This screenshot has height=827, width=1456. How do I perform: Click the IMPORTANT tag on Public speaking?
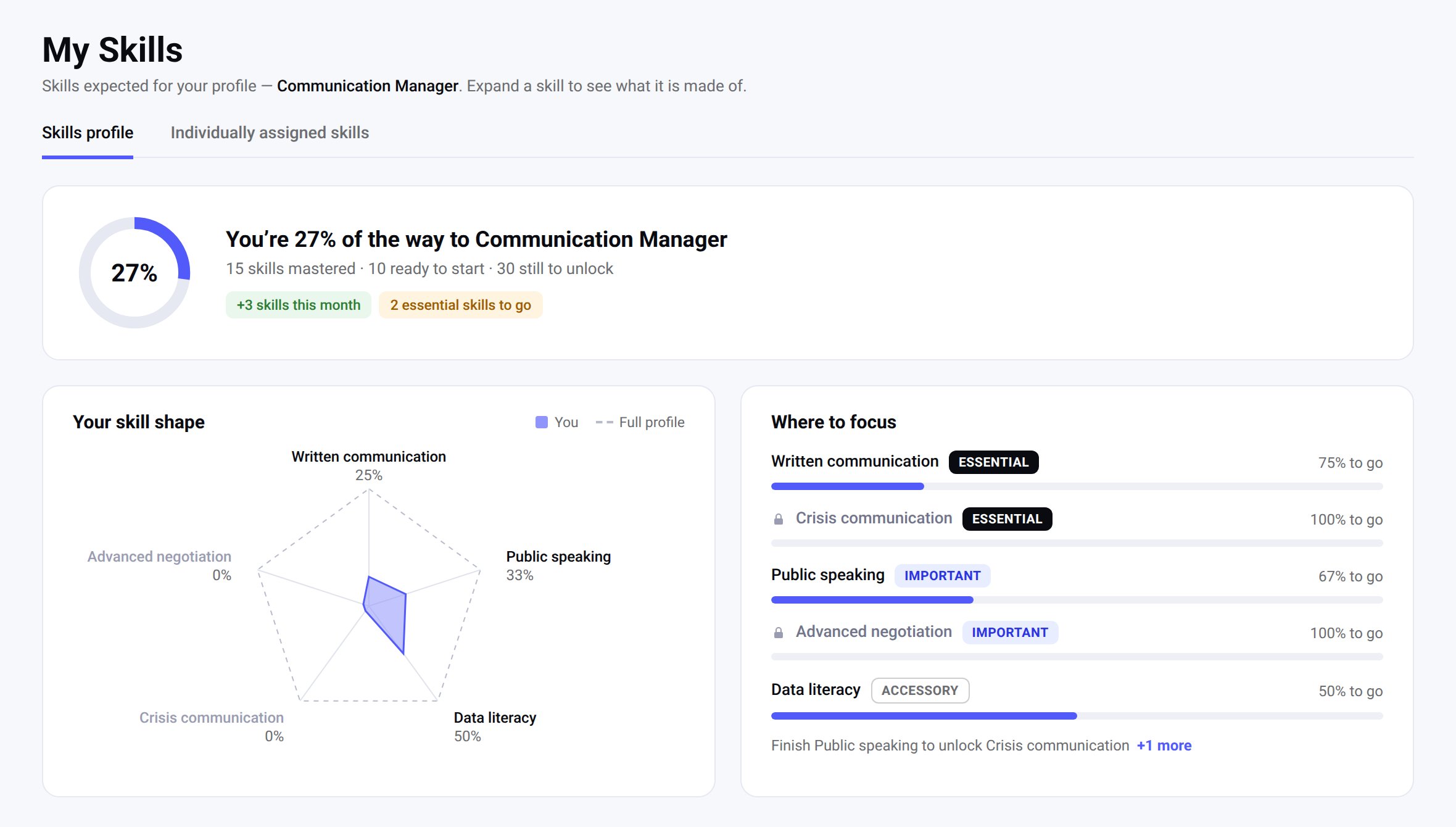coord(942,576)
